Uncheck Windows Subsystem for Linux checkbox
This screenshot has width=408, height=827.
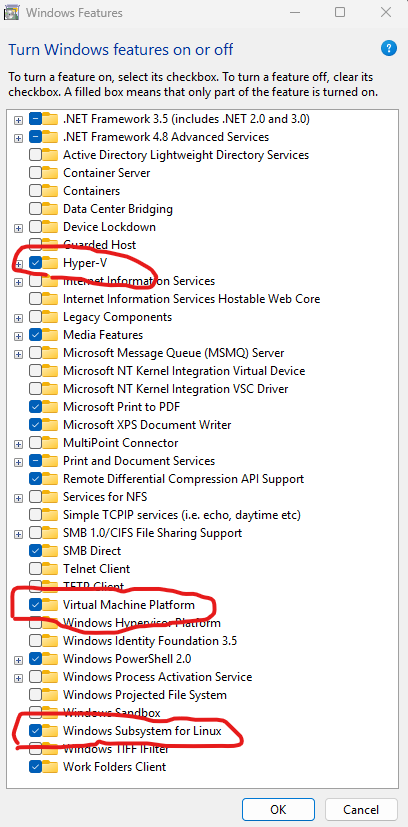coord(35,730)
